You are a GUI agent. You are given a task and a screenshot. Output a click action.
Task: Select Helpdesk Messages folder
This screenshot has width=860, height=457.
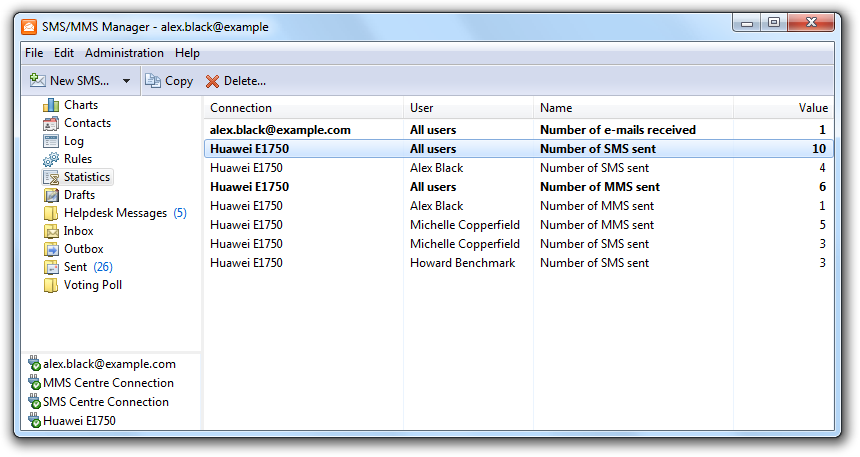115,213
